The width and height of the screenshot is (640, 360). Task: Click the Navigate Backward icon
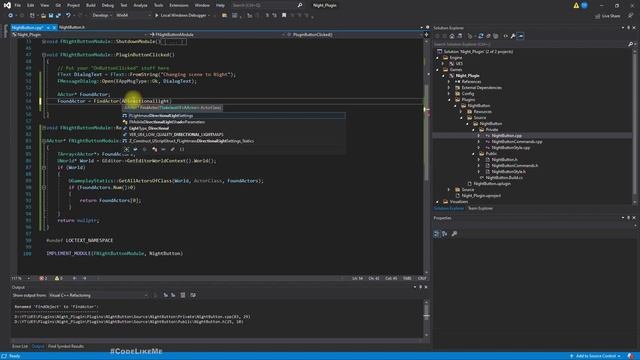tap(10, 16)
